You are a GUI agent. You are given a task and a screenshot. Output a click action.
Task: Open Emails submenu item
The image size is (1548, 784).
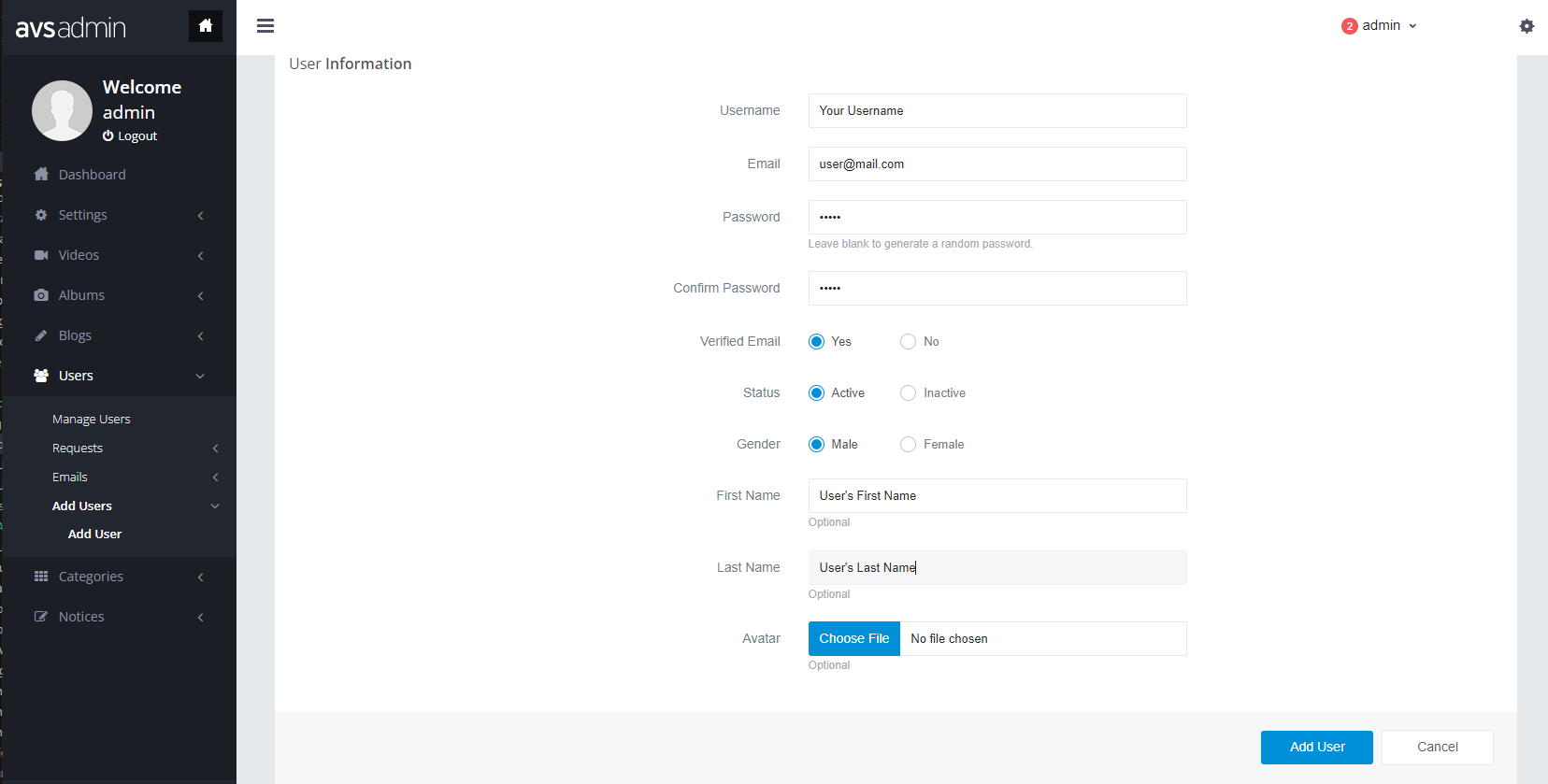point(70,478)
